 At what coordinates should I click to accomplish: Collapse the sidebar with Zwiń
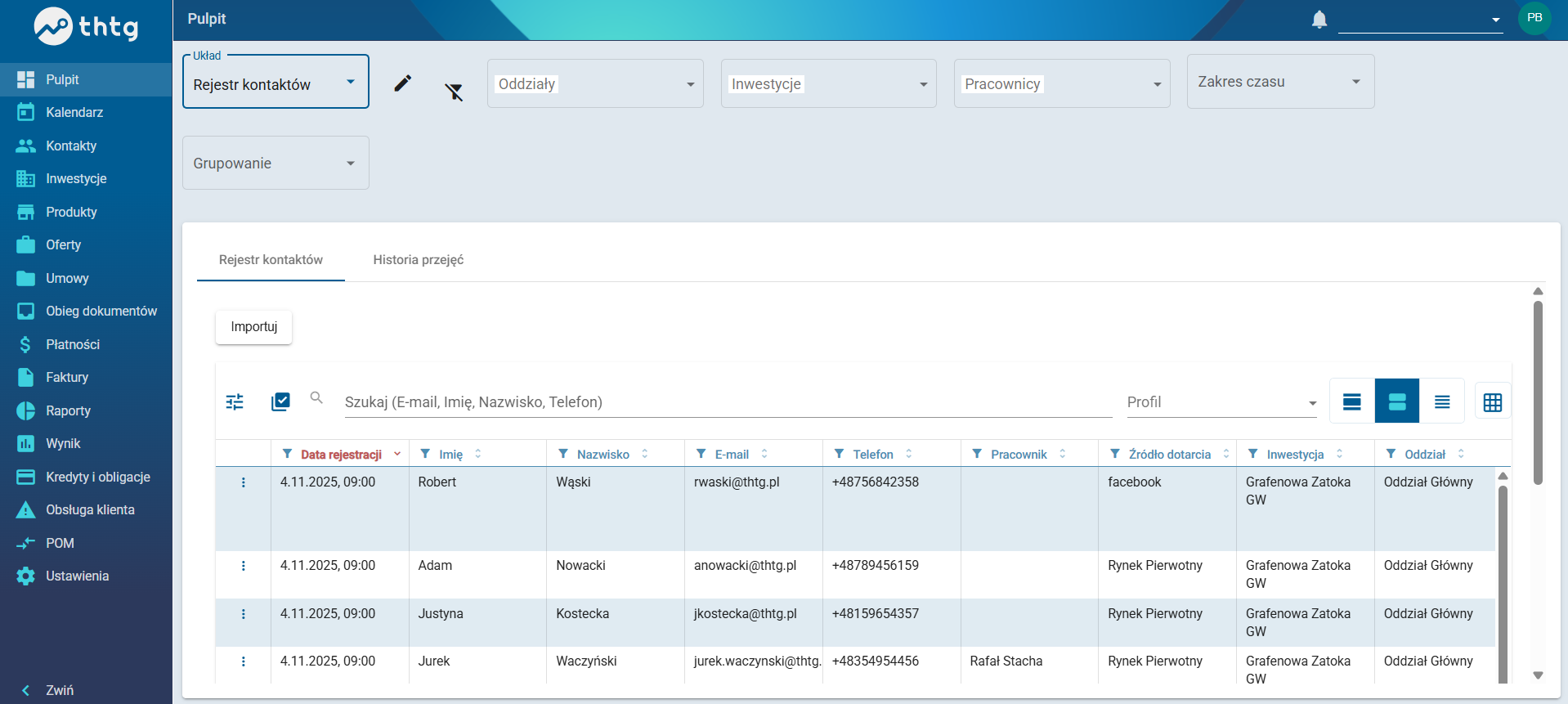point(86,690)
